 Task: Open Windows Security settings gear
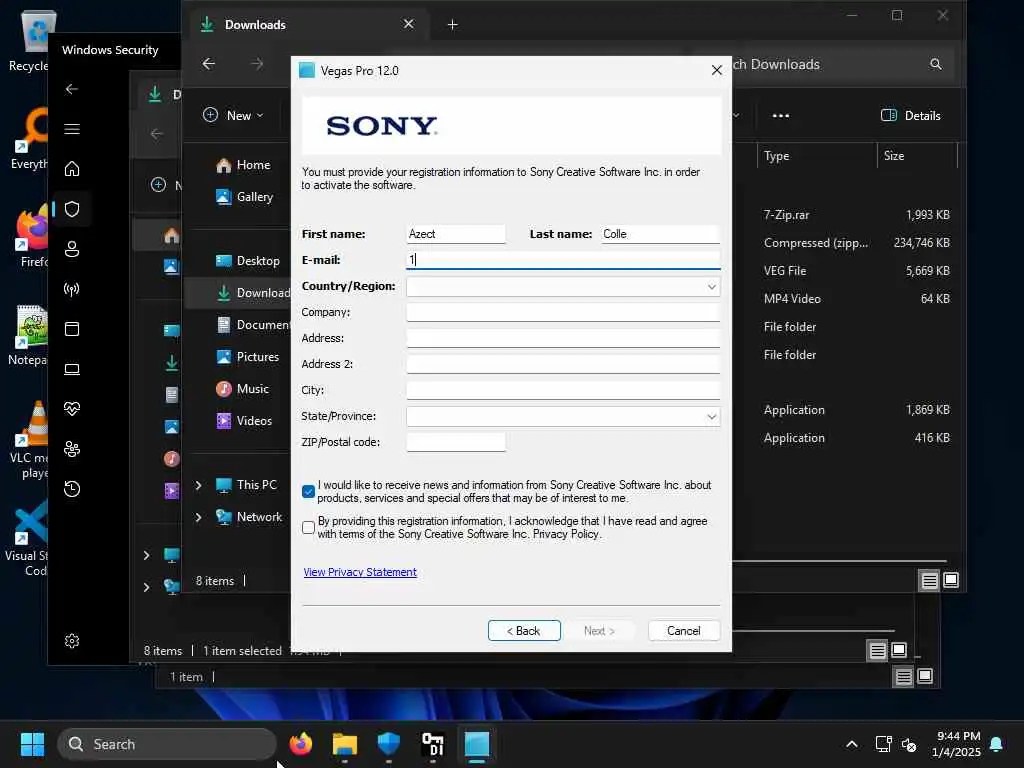click(72, 641)
